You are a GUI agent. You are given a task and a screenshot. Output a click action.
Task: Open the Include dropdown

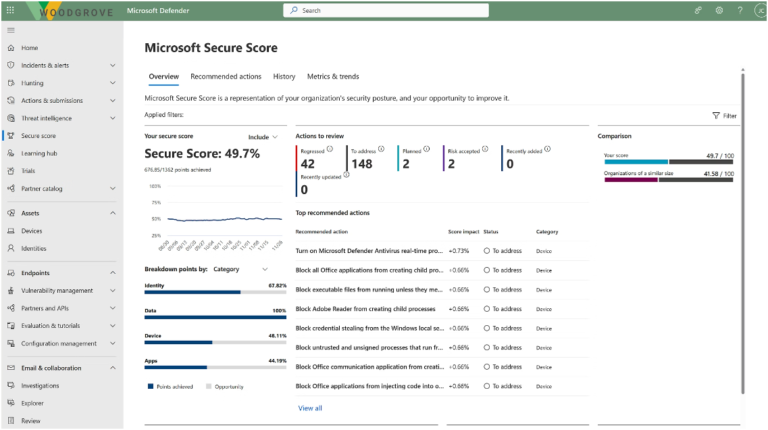coord(262,136)
